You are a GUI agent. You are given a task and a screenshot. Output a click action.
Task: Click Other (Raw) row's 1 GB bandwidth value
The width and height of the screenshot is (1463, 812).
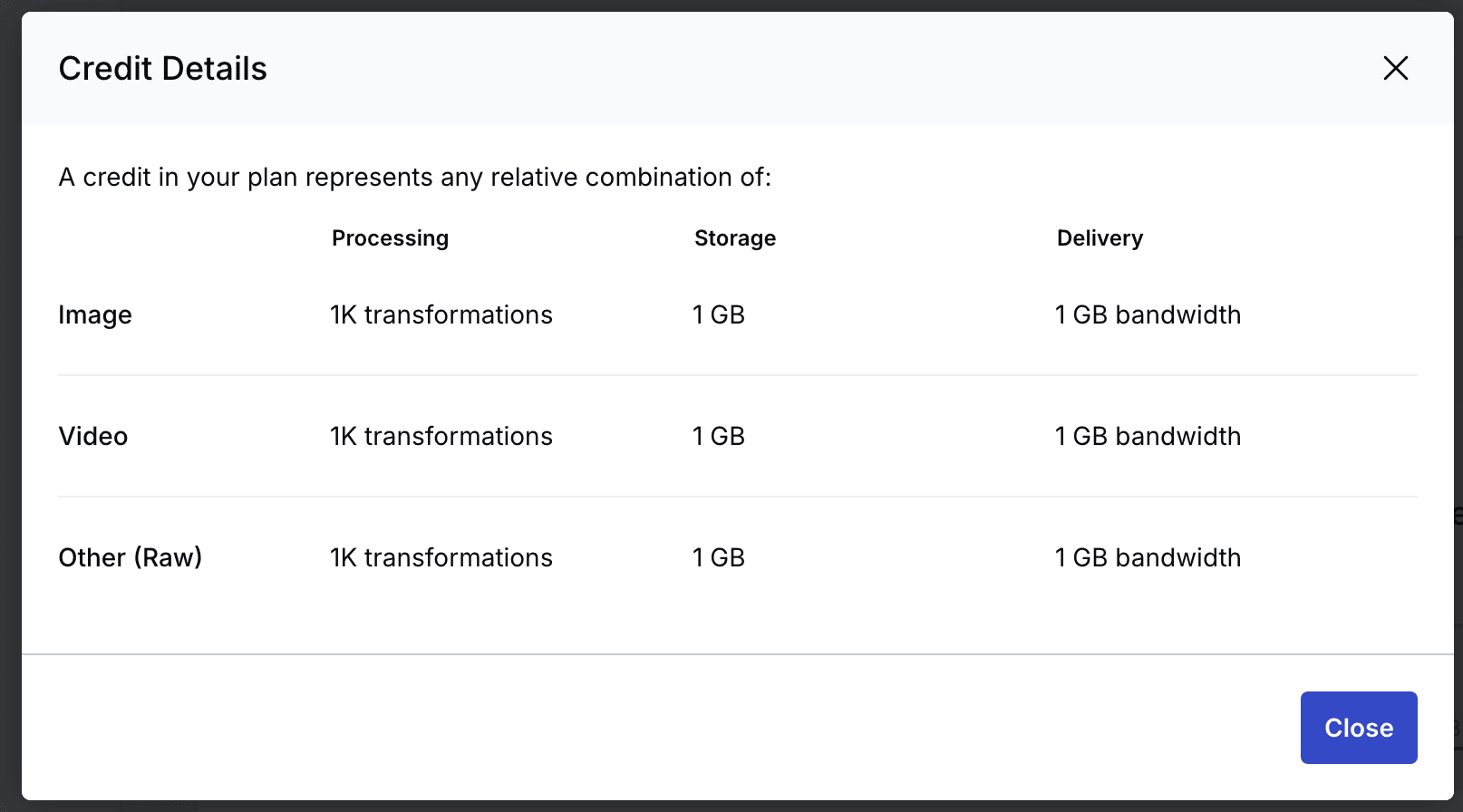1148,557
